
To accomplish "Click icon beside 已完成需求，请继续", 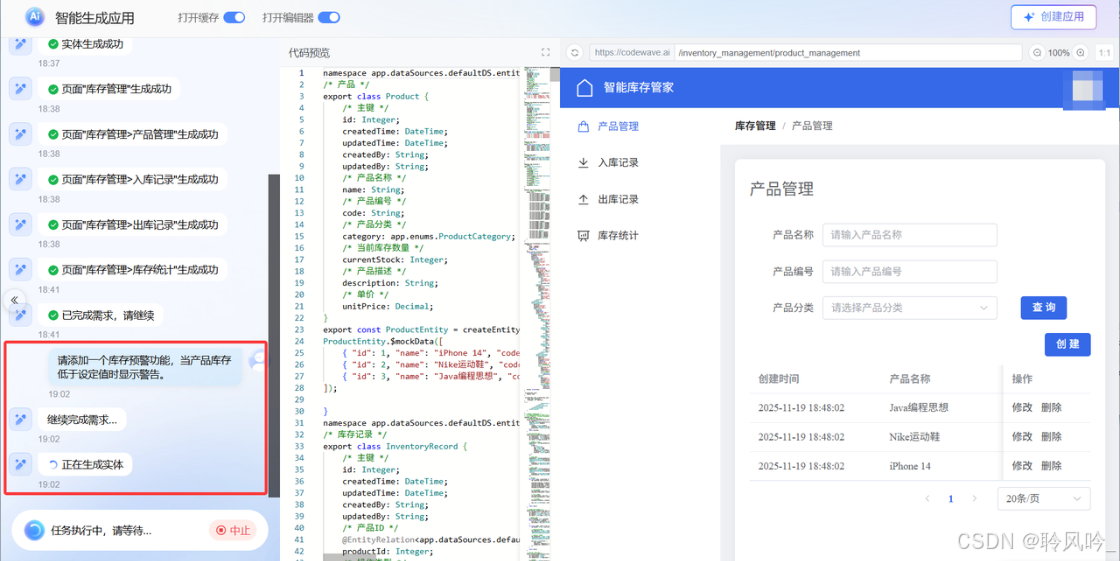I will 21,314.
